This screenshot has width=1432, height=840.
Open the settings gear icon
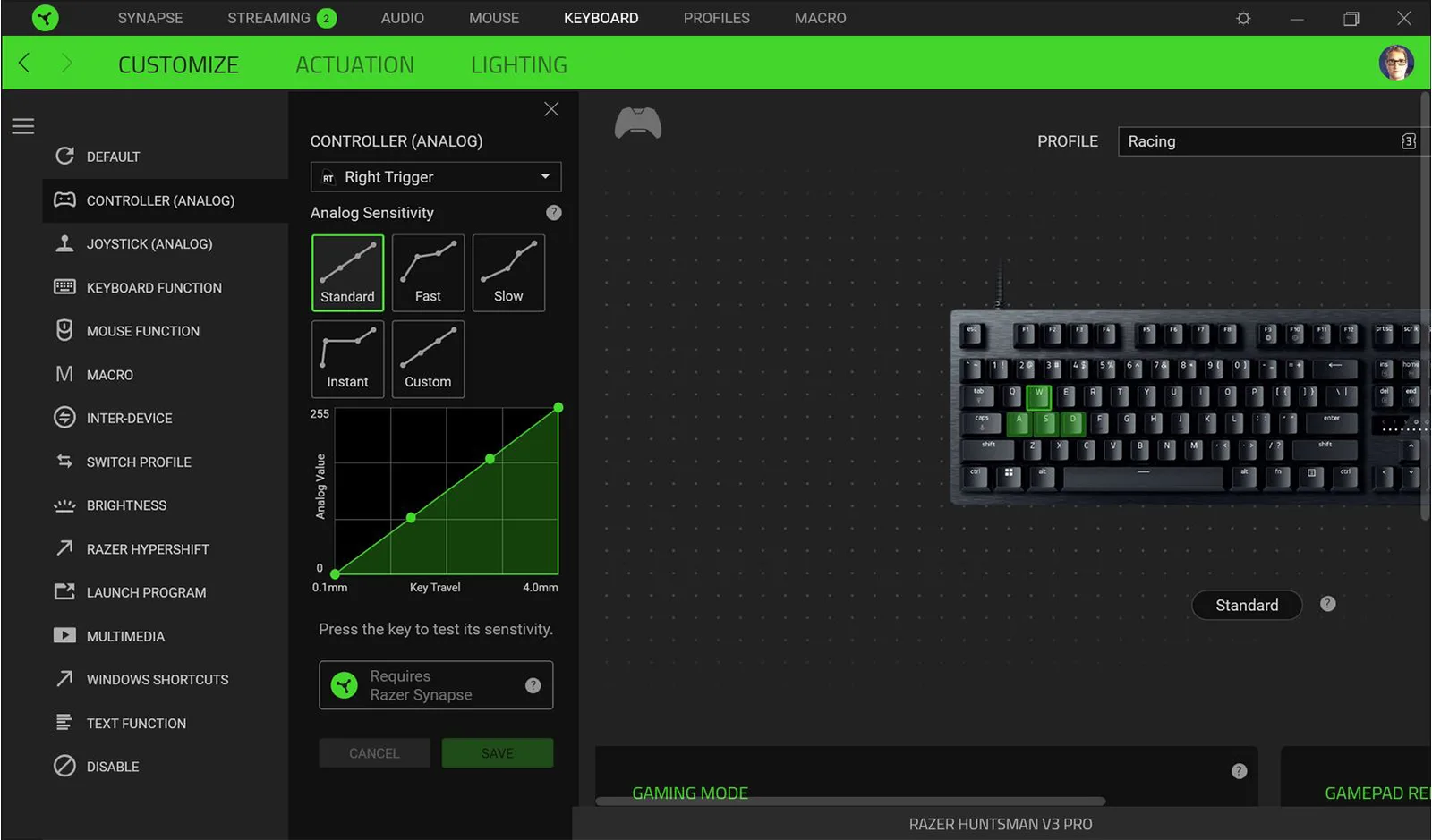pos(1243,18)
